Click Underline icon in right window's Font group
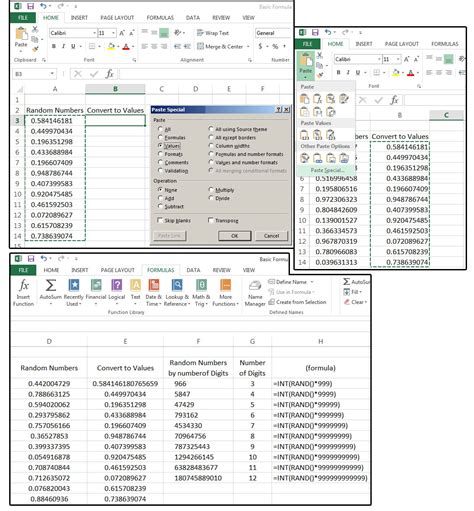This screenshot has width=474, height=511. click(x=358, y=72)
